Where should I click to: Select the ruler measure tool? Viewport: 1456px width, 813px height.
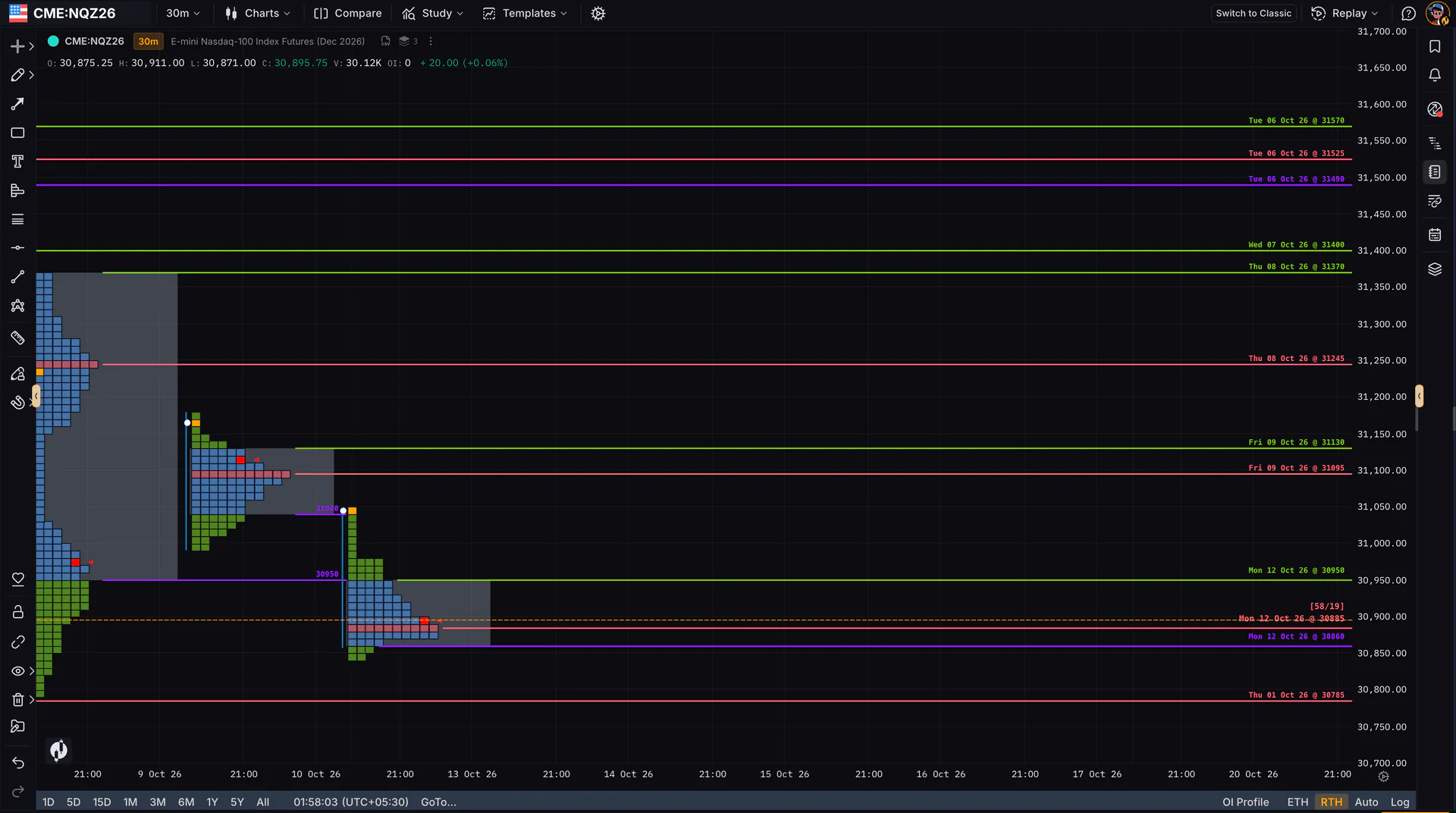tap(17, 337)
